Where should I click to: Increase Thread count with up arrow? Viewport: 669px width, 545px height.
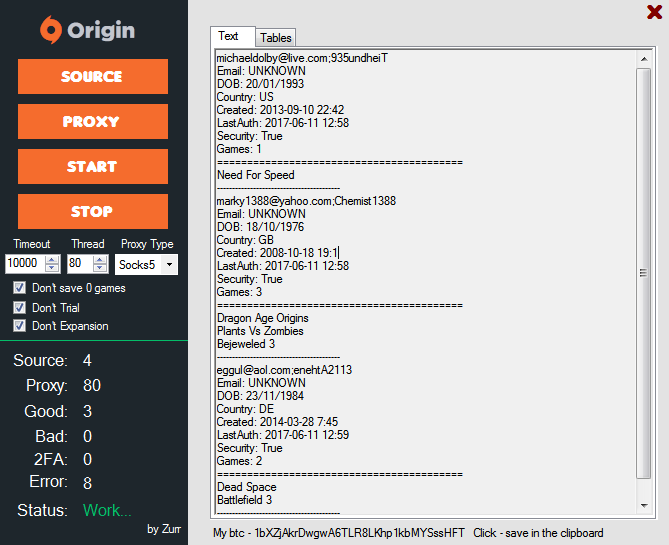pos(100,259)
